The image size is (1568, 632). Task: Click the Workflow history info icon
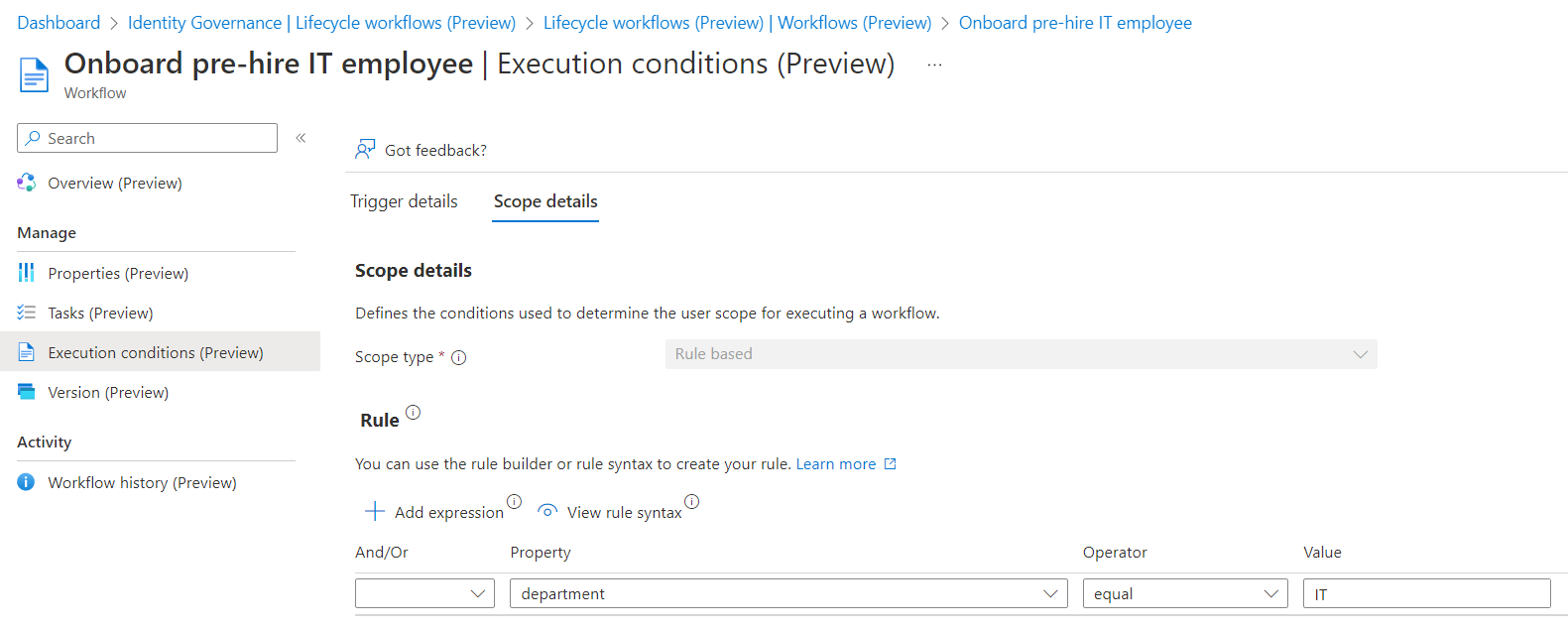click(27, 482)
